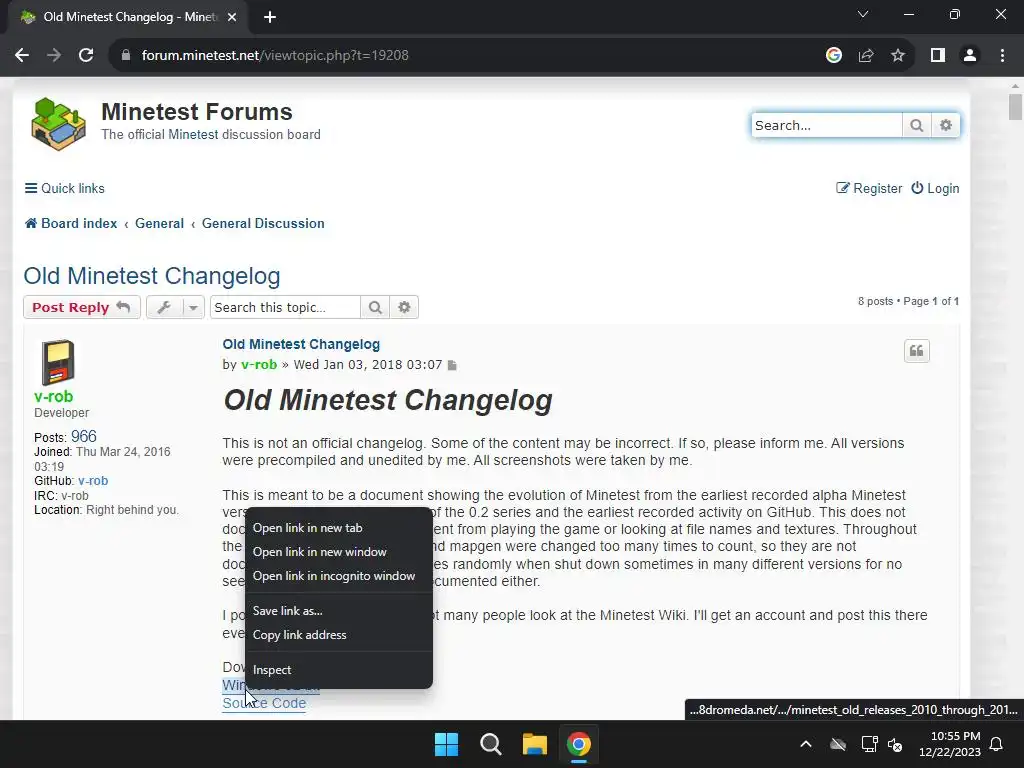Open File Explorer from taskbar
The image size is (1024, 768).
tap(534, 744)
